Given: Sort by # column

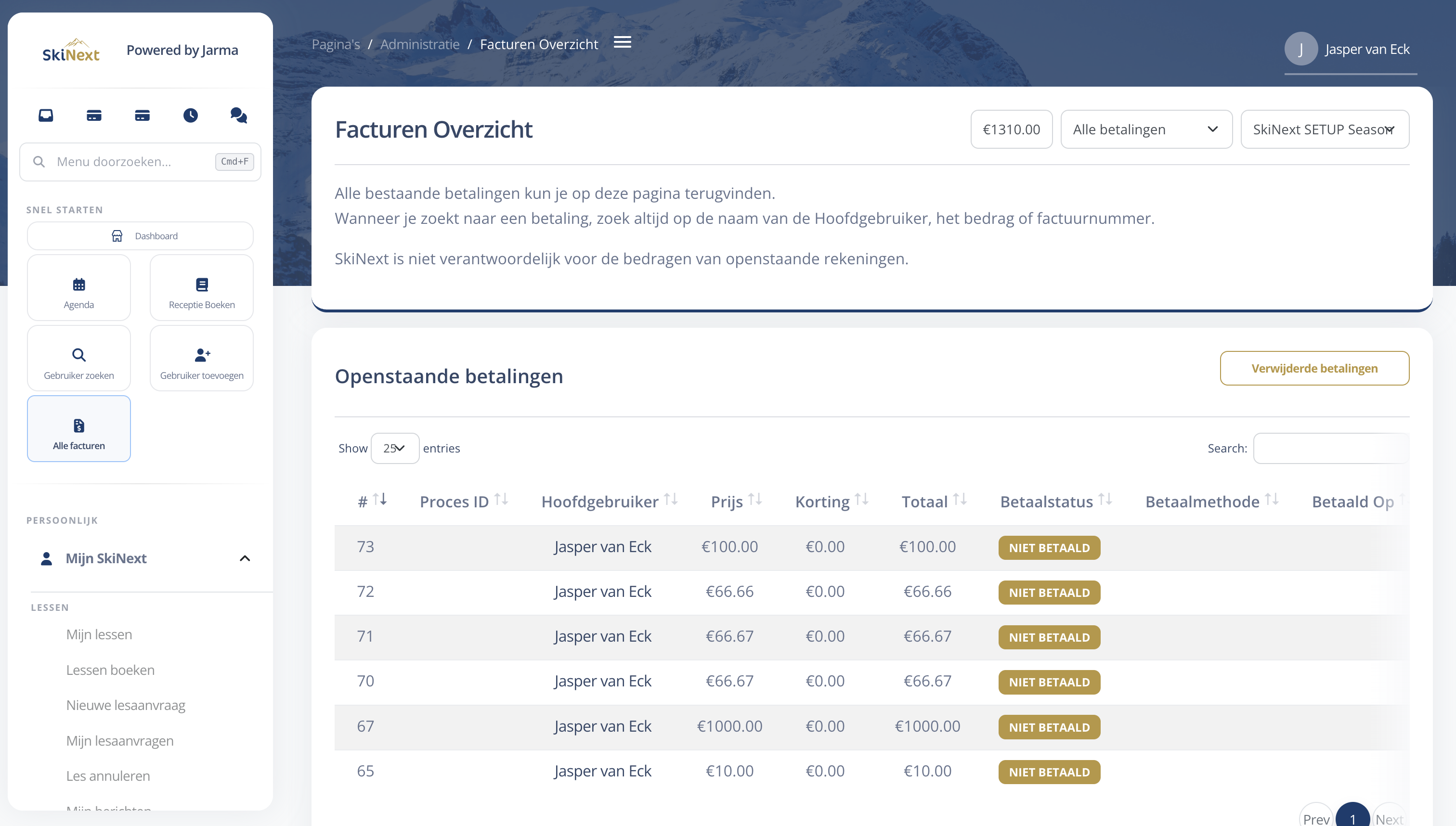Looking at the screenshot, I should coord(372,501).
